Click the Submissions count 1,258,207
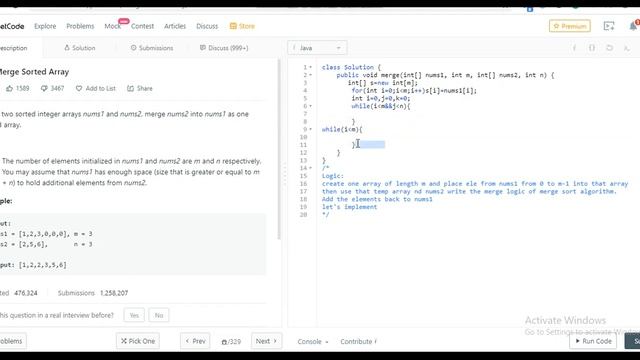 tap(114, 293)
